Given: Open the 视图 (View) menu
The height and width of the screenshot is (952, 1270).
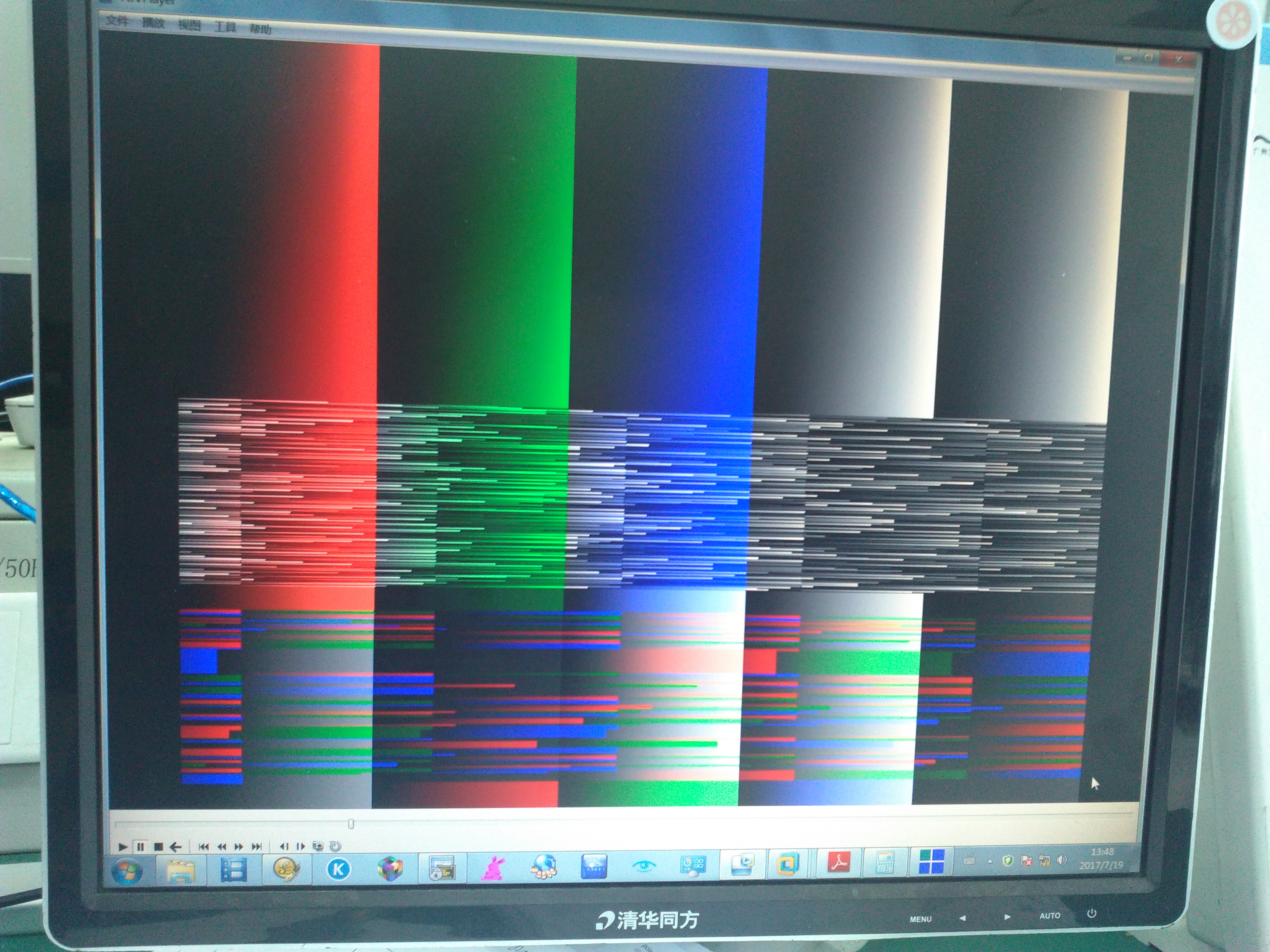Looking at the screenshot, I should pos(190,25).
